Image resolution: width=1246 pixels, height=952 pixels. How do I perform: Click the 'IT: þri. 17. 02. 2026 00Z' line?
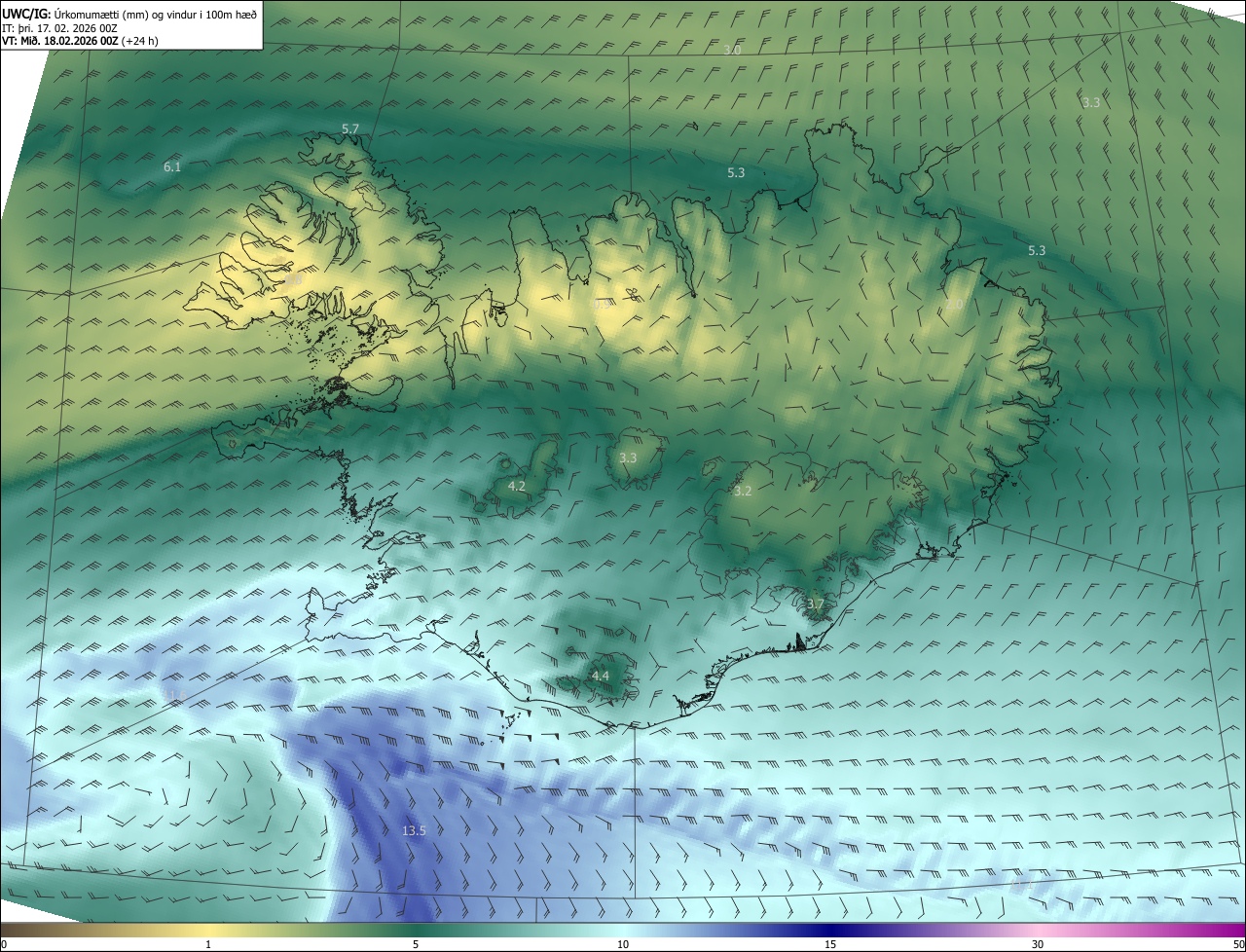tap(59, 28)
